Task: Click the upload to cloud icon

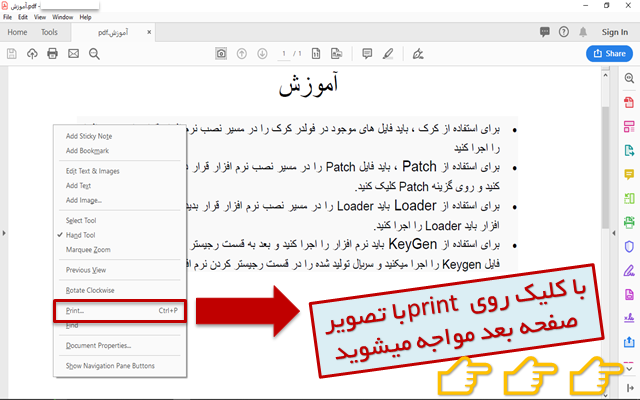Action: pyautogui.click(x=32, y=53)
